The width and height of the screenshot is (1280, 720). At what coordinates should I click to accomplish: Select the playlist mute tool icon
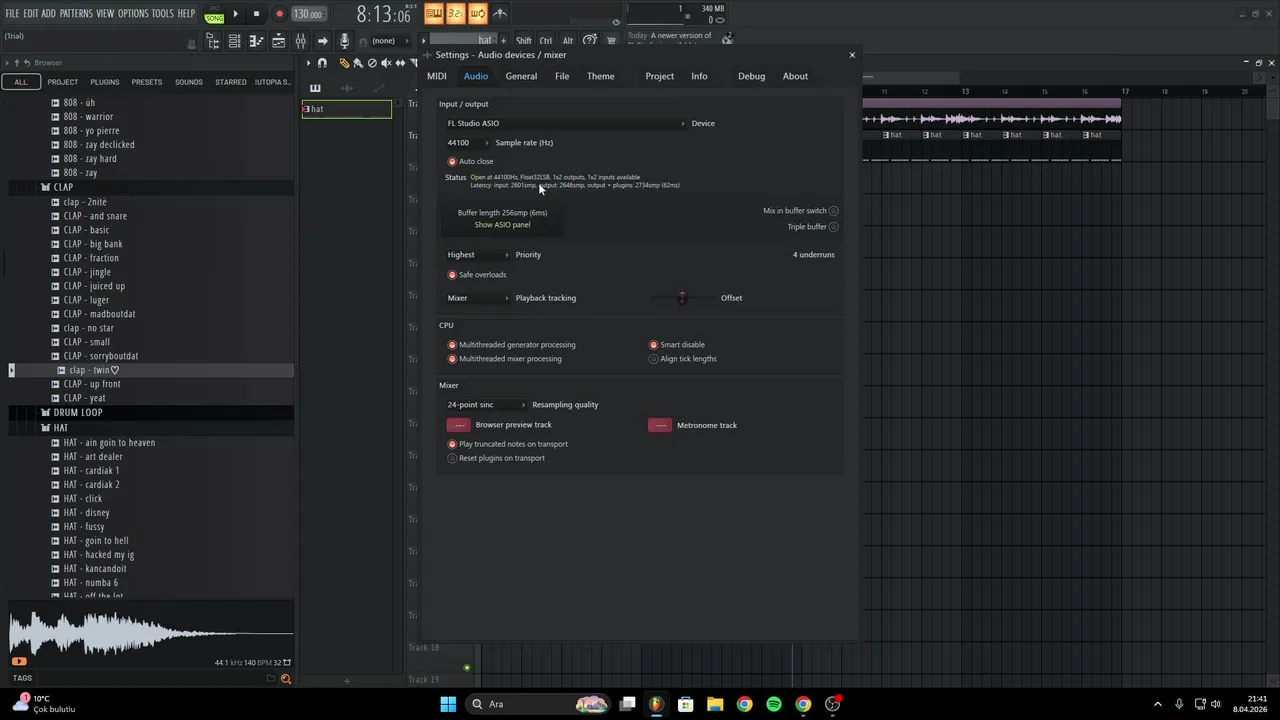click(386, 63)
